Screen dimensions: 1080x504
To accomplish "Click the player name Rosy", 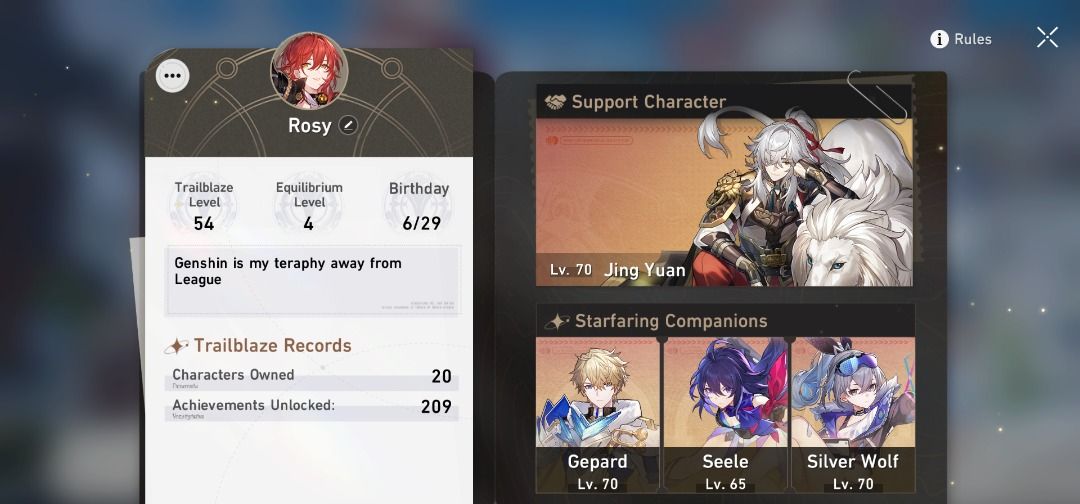I will 310,125.
